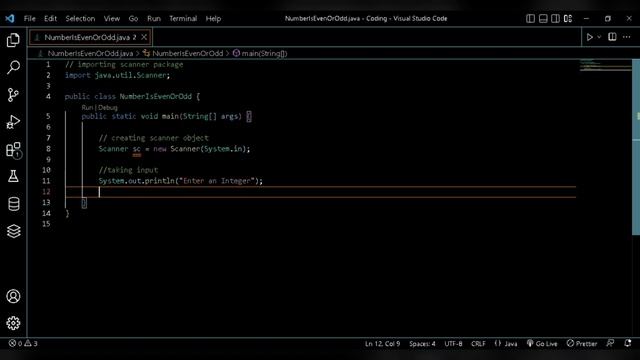Change encoding via UTF-8 status item
This screenshot has width=640, height=360.
(x=453, y=344)
